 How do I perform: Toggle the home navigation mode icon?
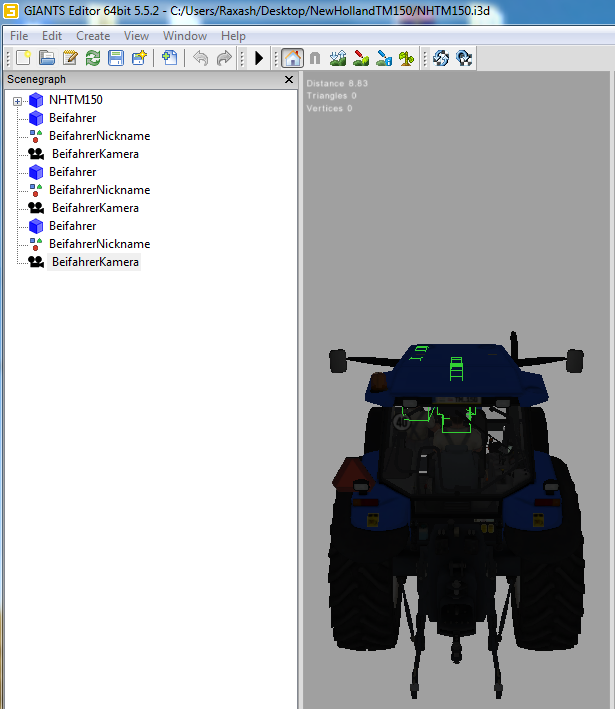tap(293, 58)
